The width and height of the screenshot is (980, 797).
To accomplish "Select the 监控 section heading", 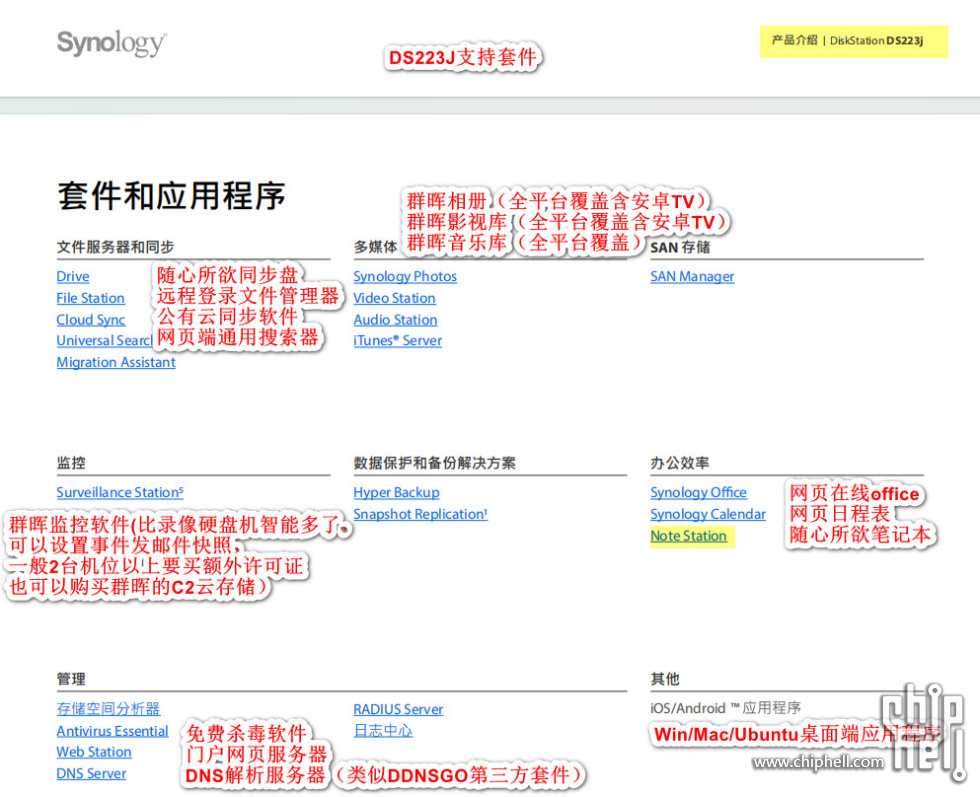I will click(71, 463).
